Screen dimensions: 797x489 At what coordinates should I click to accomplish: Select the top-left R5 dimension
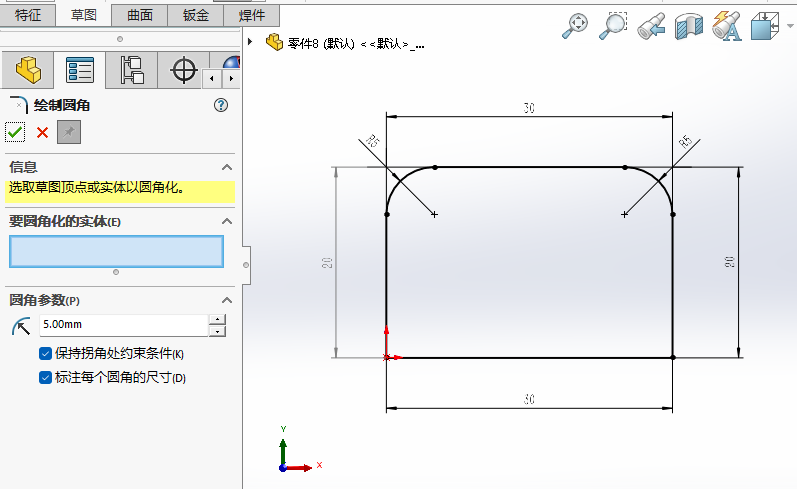373,141
